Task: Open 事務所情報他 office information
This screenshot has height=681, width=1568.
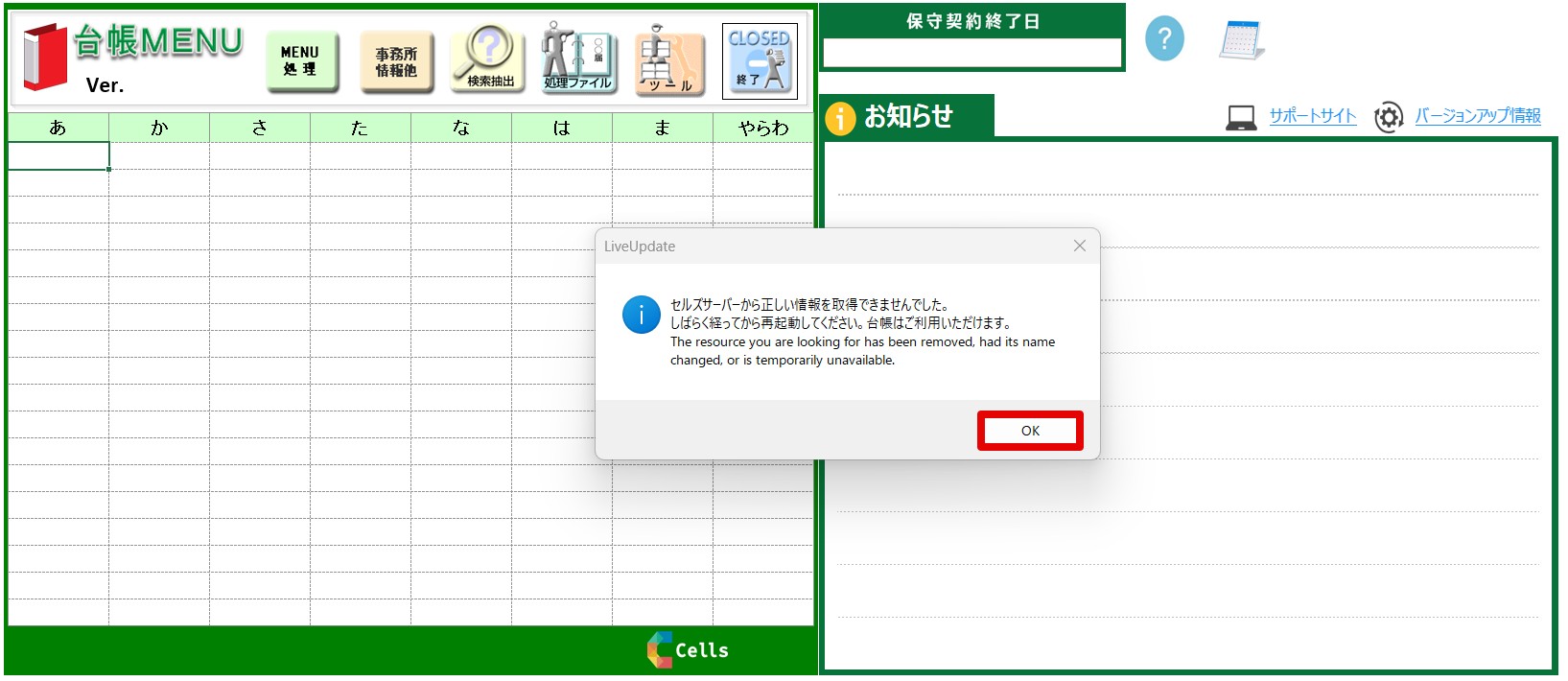Action: [x=396, y=62]
